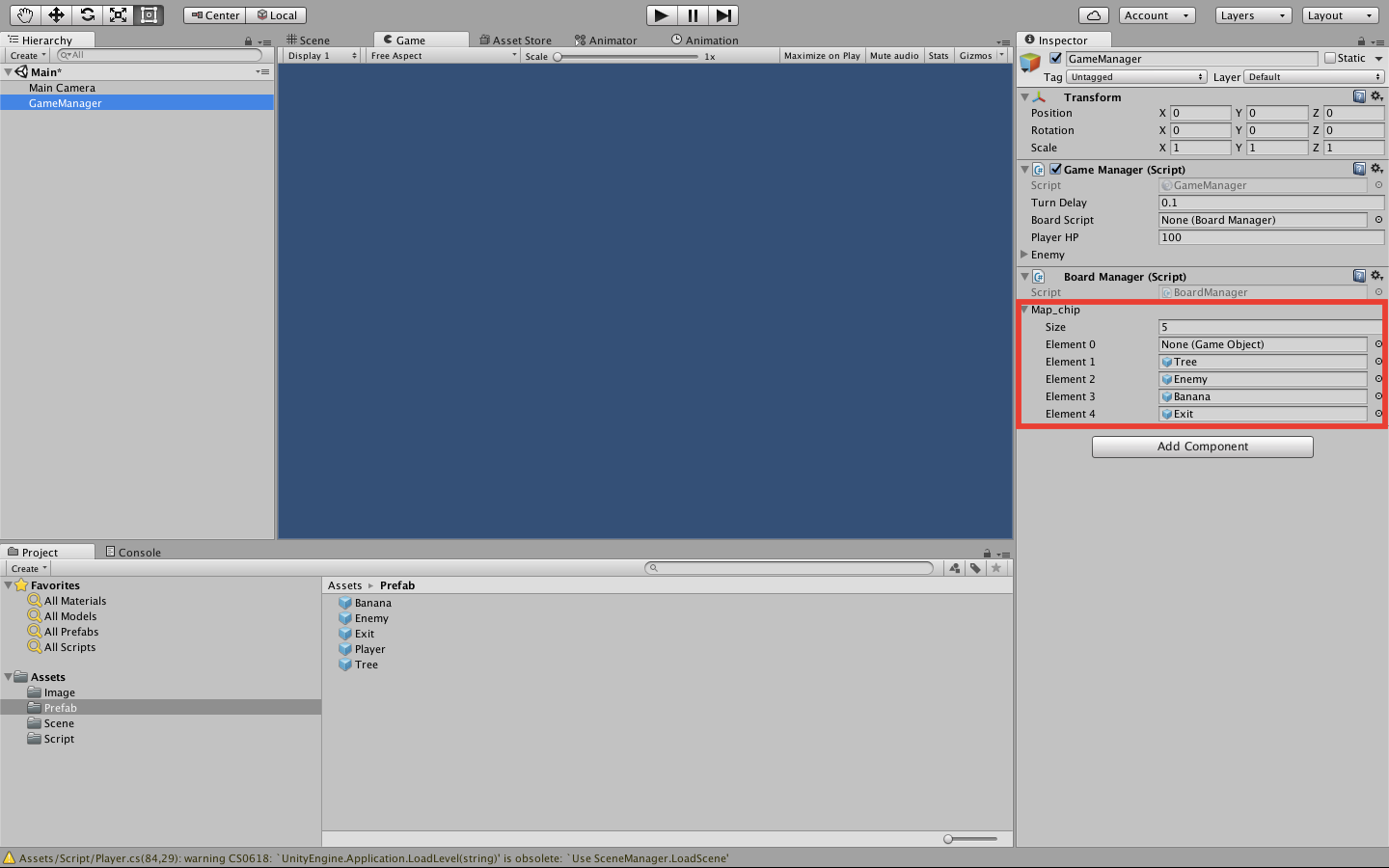Open the Console tab
The height and width of the screenshot is (868, 1389).
point(133,553)
